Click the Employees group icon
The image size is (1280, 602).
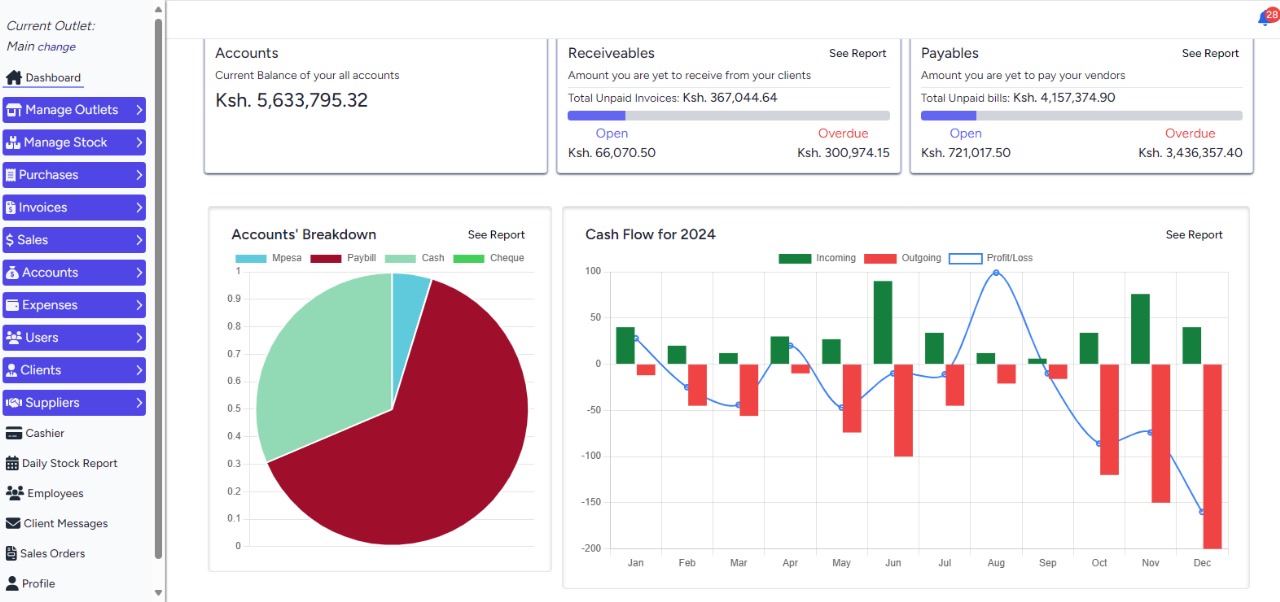pos(15,493)
